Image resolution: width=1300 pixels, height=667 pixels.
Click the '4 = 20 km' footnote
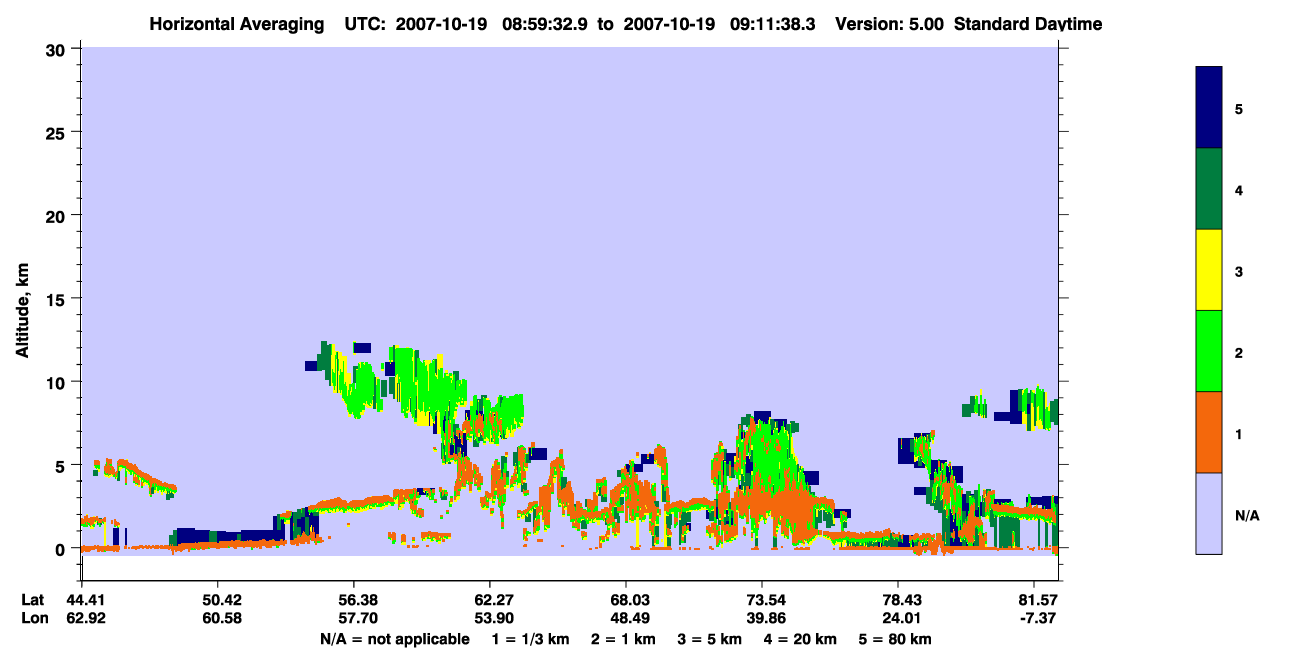[799, 639]
